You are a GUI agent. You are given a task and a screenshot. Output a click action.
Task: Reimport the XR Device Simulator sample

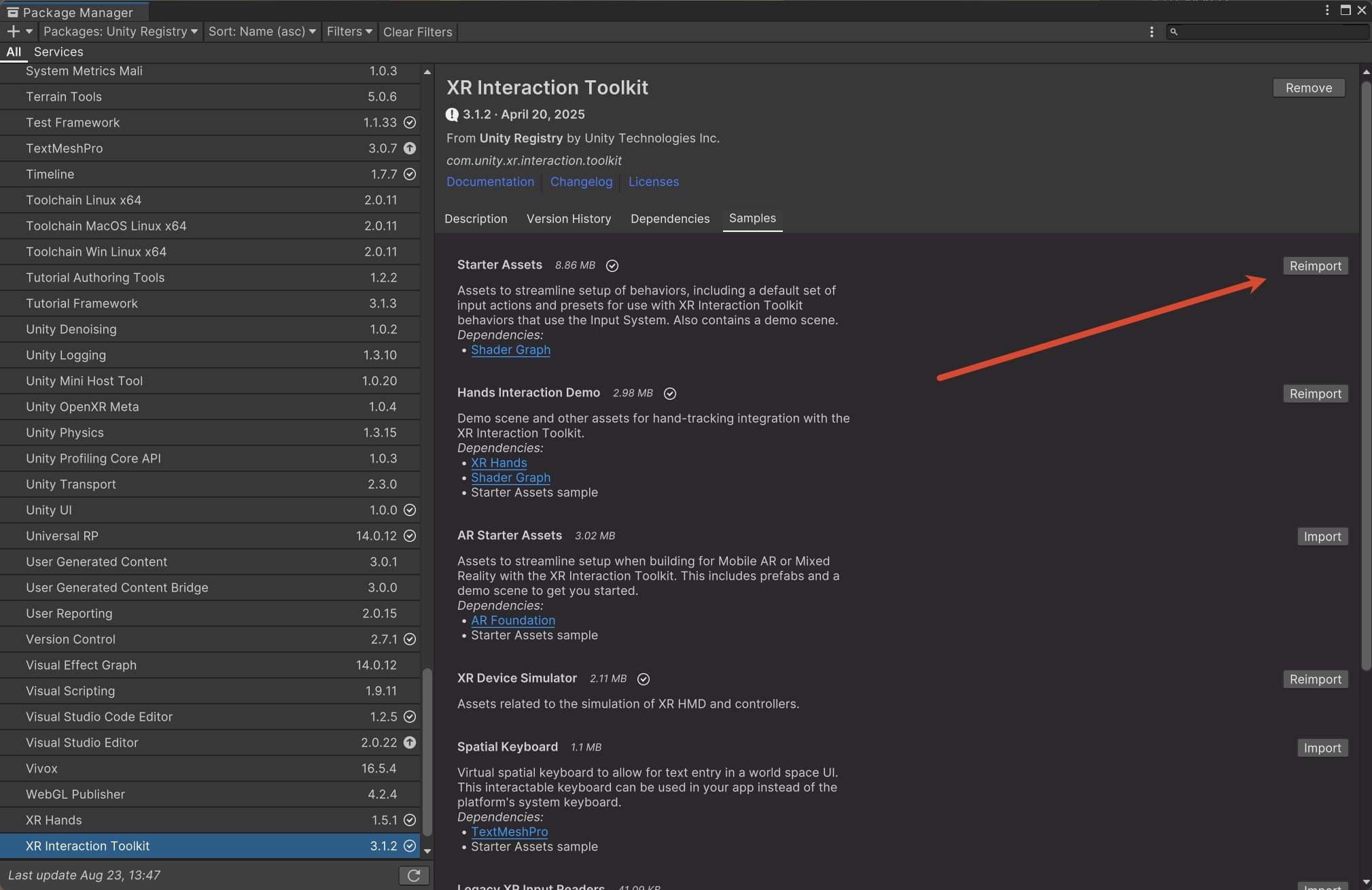[1316, 679]
